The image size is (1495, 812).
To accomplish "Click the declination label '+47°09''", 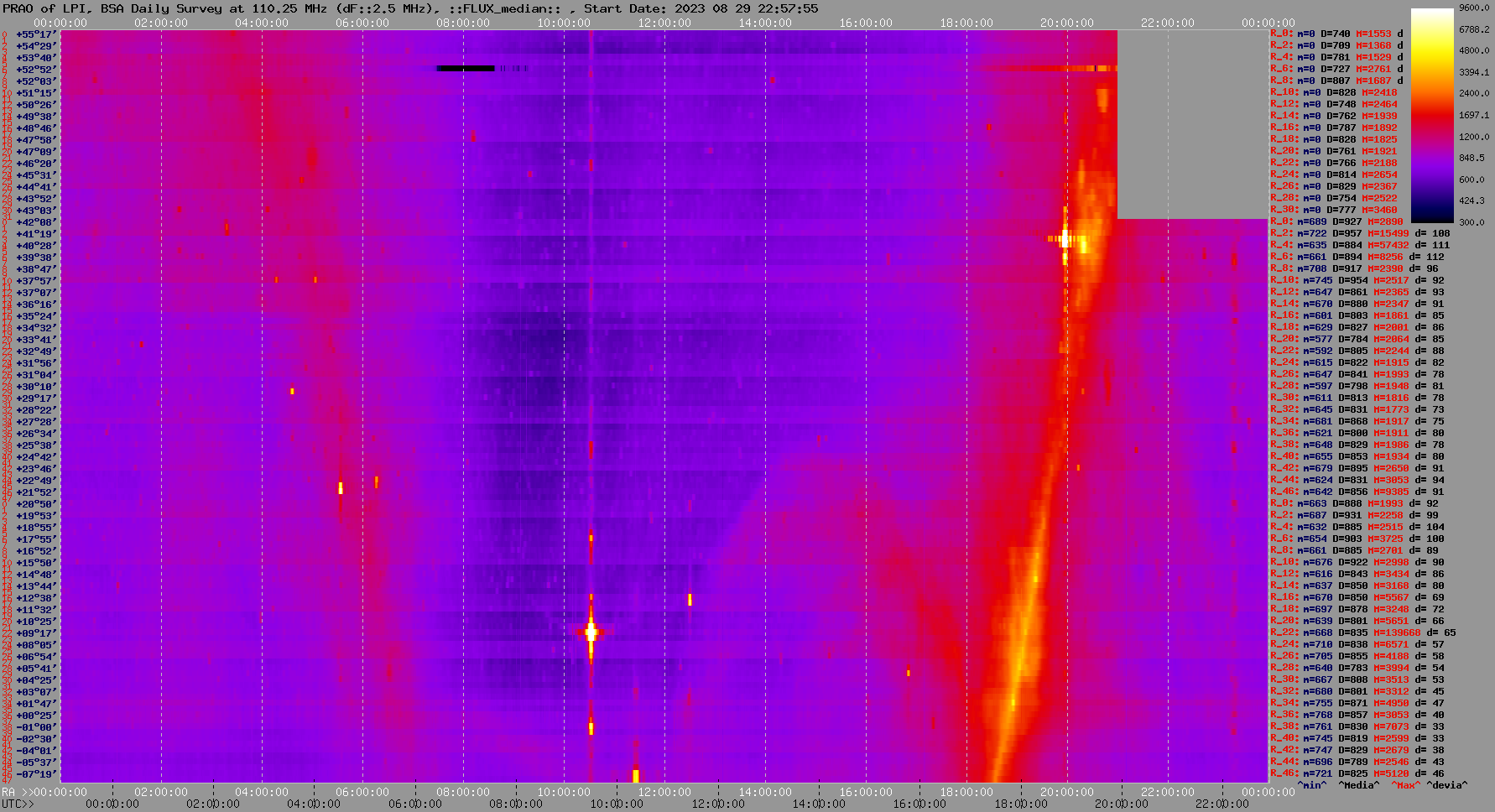I will click(36, 152).
